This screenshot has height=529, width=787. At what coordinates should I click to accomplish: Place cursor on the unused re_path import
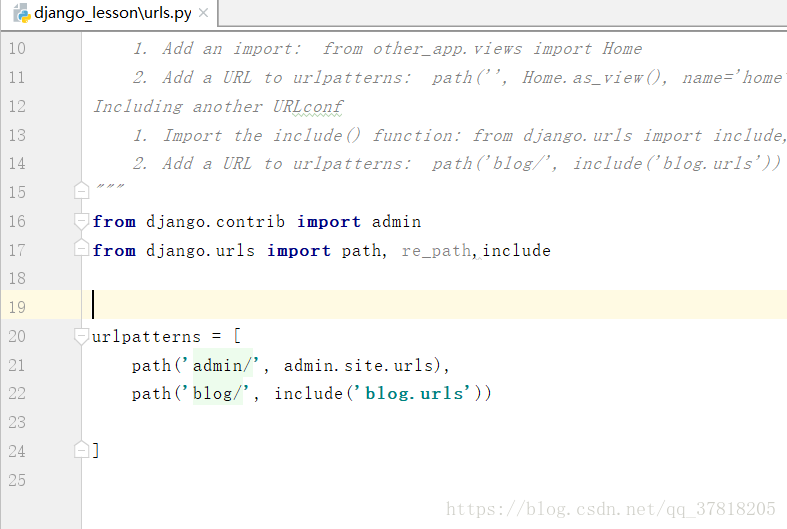(x=436, y=250)
